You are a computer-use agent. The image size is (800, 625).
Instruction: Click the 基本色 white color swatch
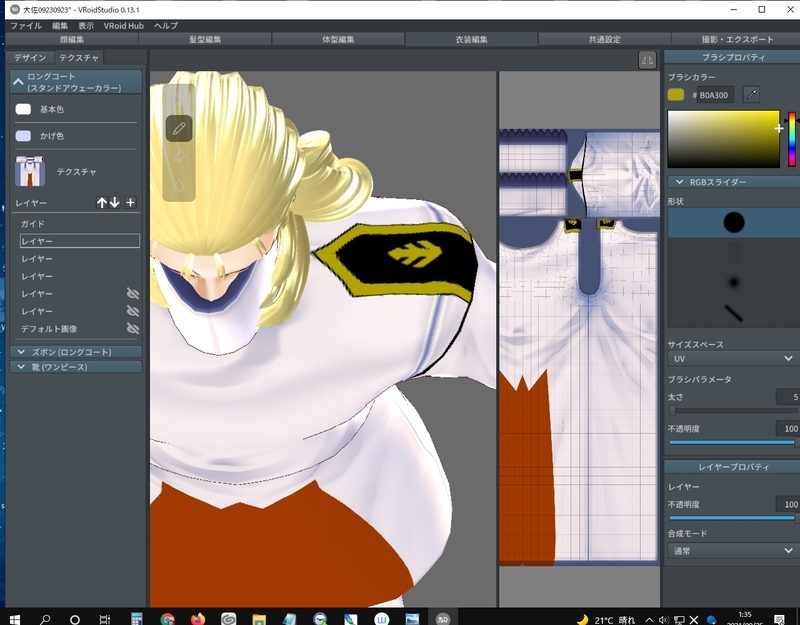pyautogui.click(x=23, y=109)
